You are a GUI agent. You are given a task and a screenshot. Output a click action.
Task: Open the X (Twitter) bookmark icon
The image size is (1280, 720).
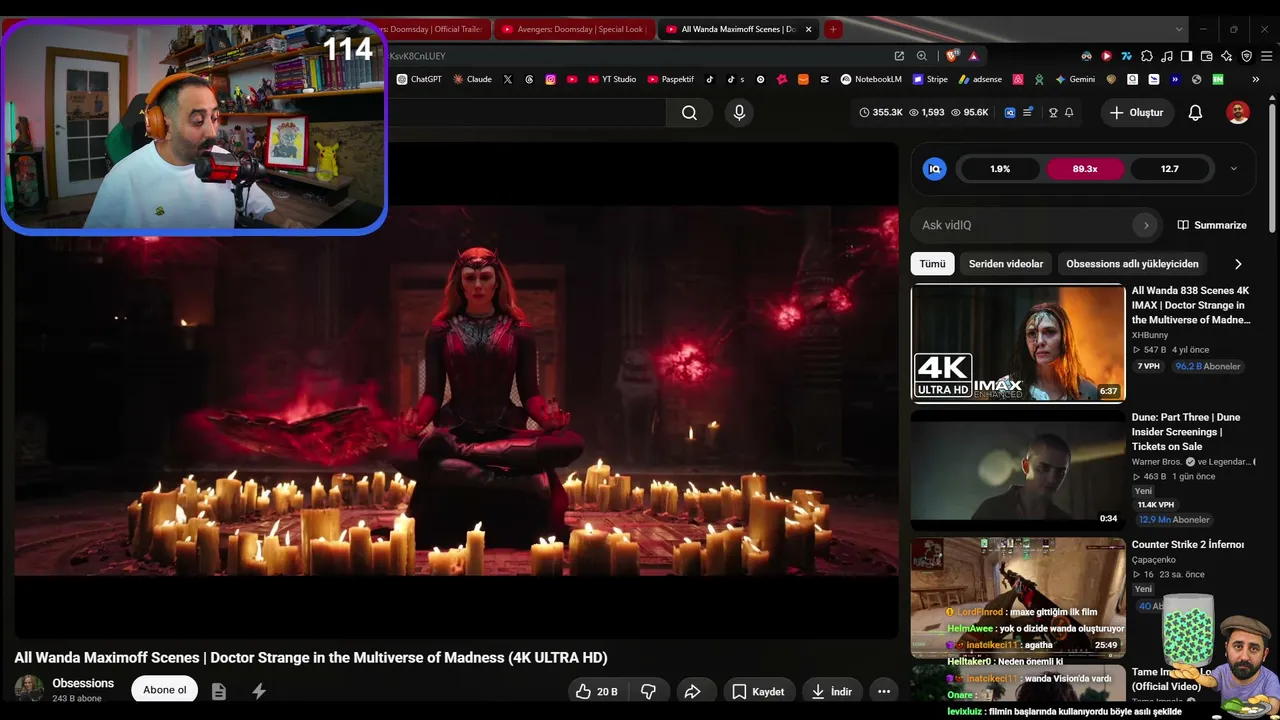(x=508, y=79)
